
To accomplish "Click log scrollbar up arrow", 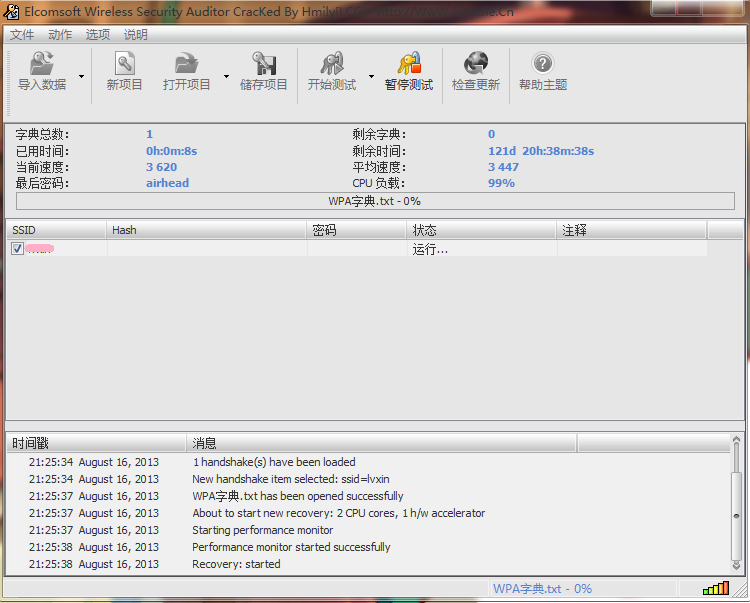I will click(x=737, y=439).
